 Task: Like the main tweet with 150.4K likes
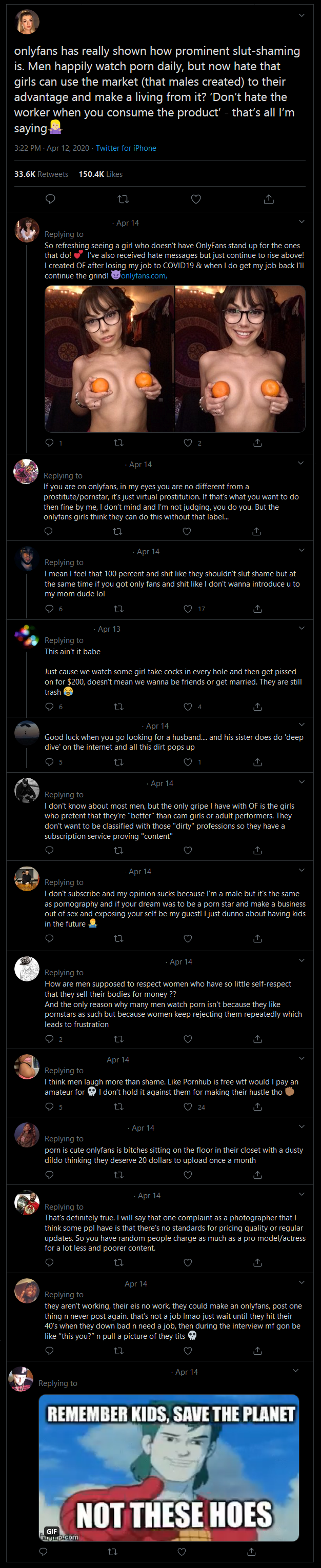pyautogui.click(x=196, y=199)
